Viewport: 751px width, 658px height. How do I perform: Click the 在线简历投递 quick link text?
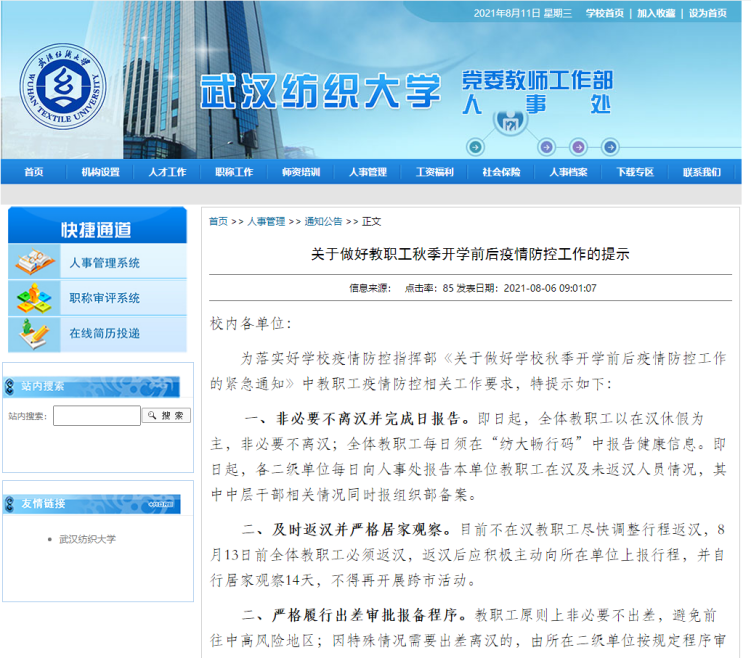coord(104,333)
